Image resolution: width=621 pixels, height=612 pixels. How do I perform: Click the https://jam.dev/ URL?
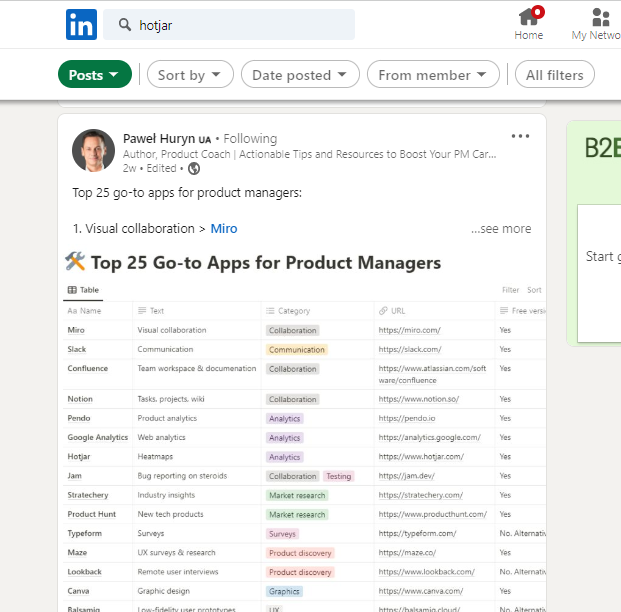[406, 476]
